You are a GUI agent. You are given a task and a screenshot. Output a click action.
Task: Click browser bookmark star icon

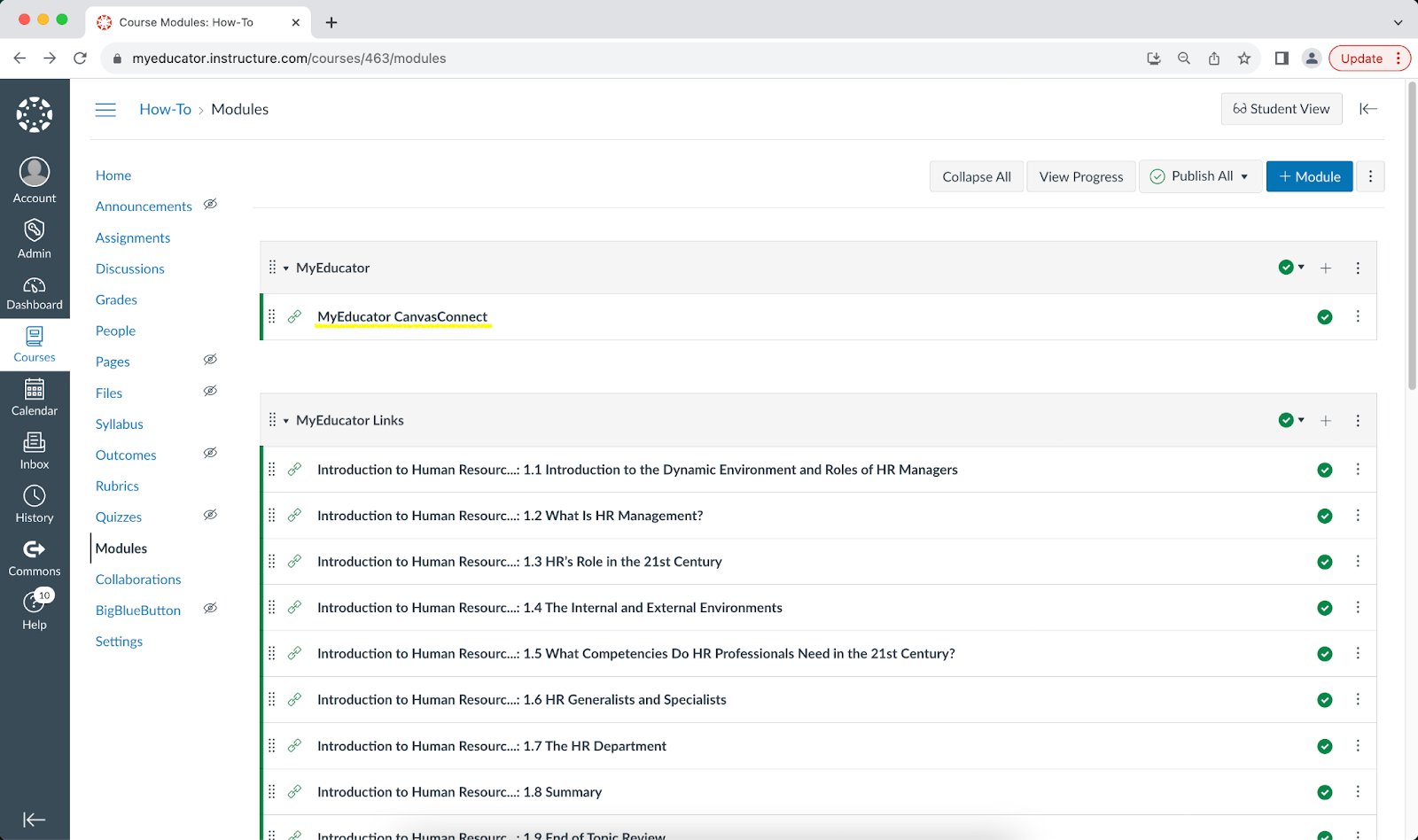pos(1244,58)
